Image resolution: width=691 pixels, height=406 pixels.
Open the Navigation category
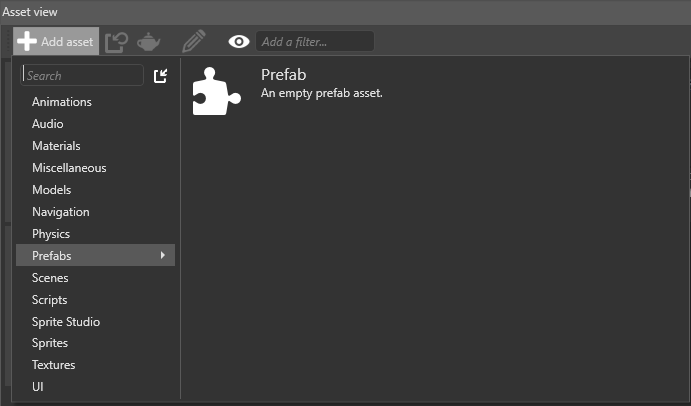tap(61, 212)
